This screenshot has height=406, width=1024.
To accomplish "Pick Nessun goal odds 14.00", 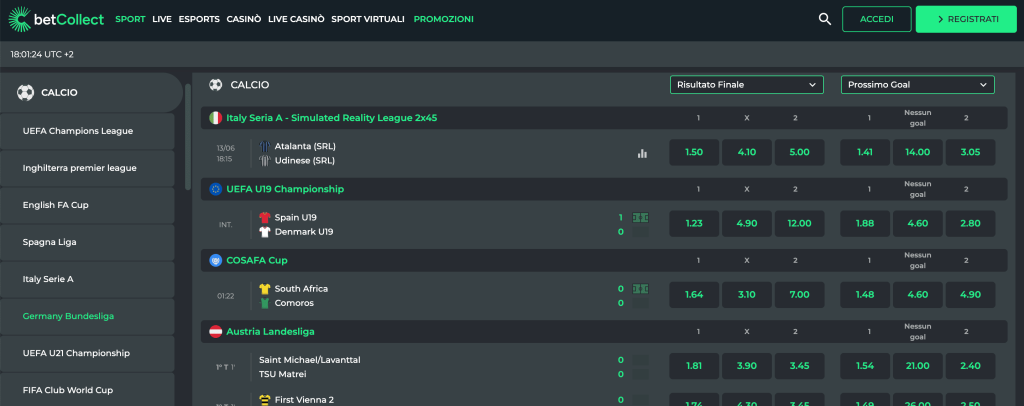I will tap(918, 152).
